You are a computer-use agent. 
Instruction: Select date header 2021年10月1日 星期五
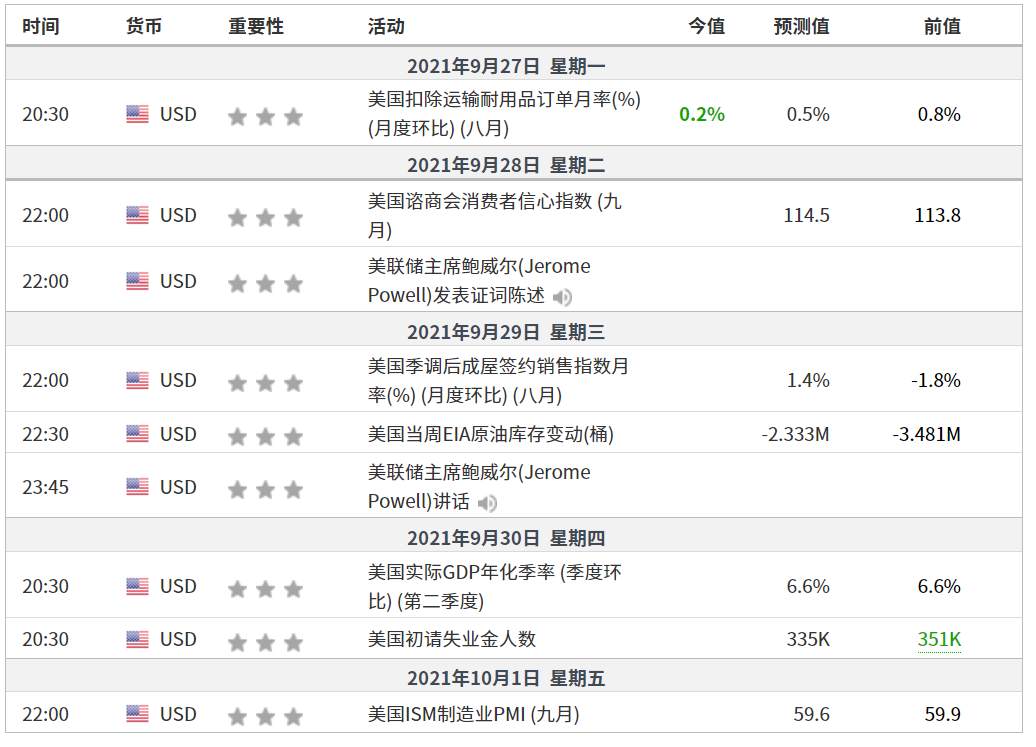(506, 678)
